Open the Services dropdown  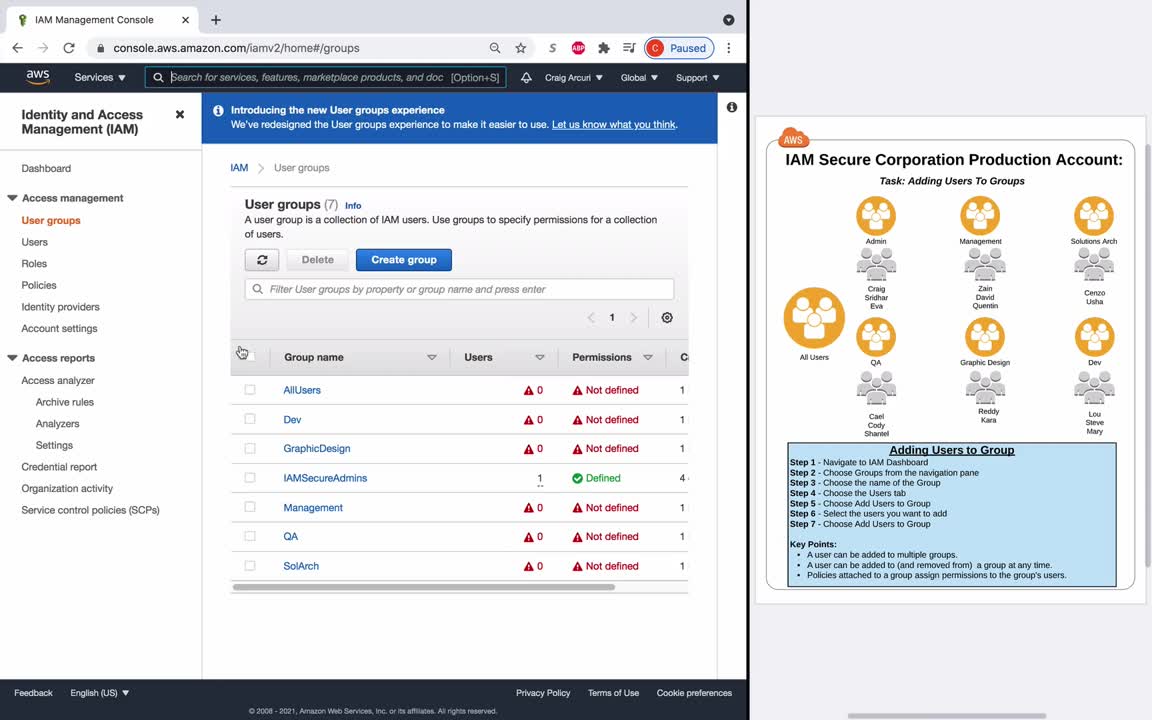(x=100, y=77)
